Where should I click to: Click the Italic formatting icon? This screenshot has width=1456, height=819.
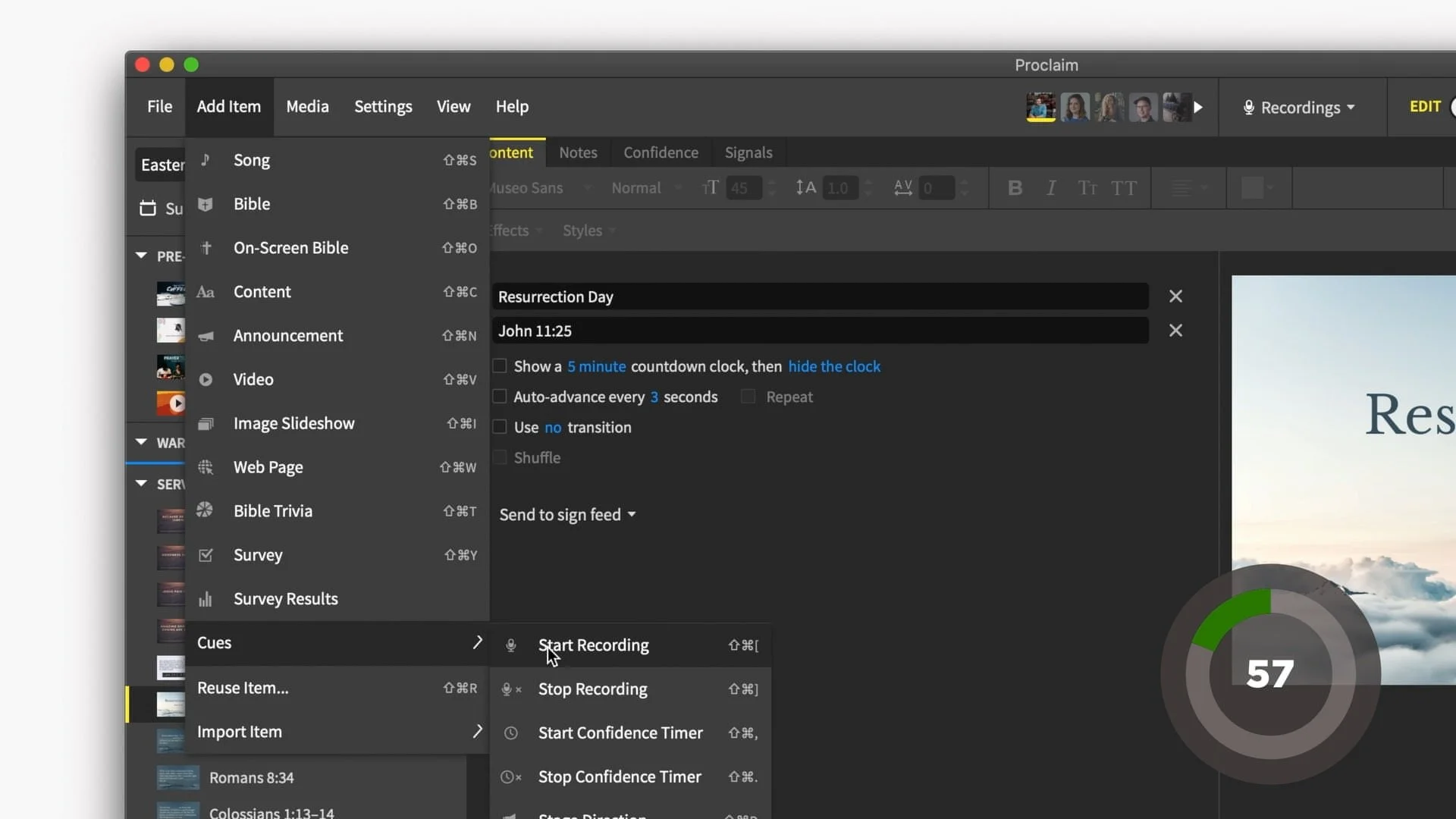(1051, 188)
